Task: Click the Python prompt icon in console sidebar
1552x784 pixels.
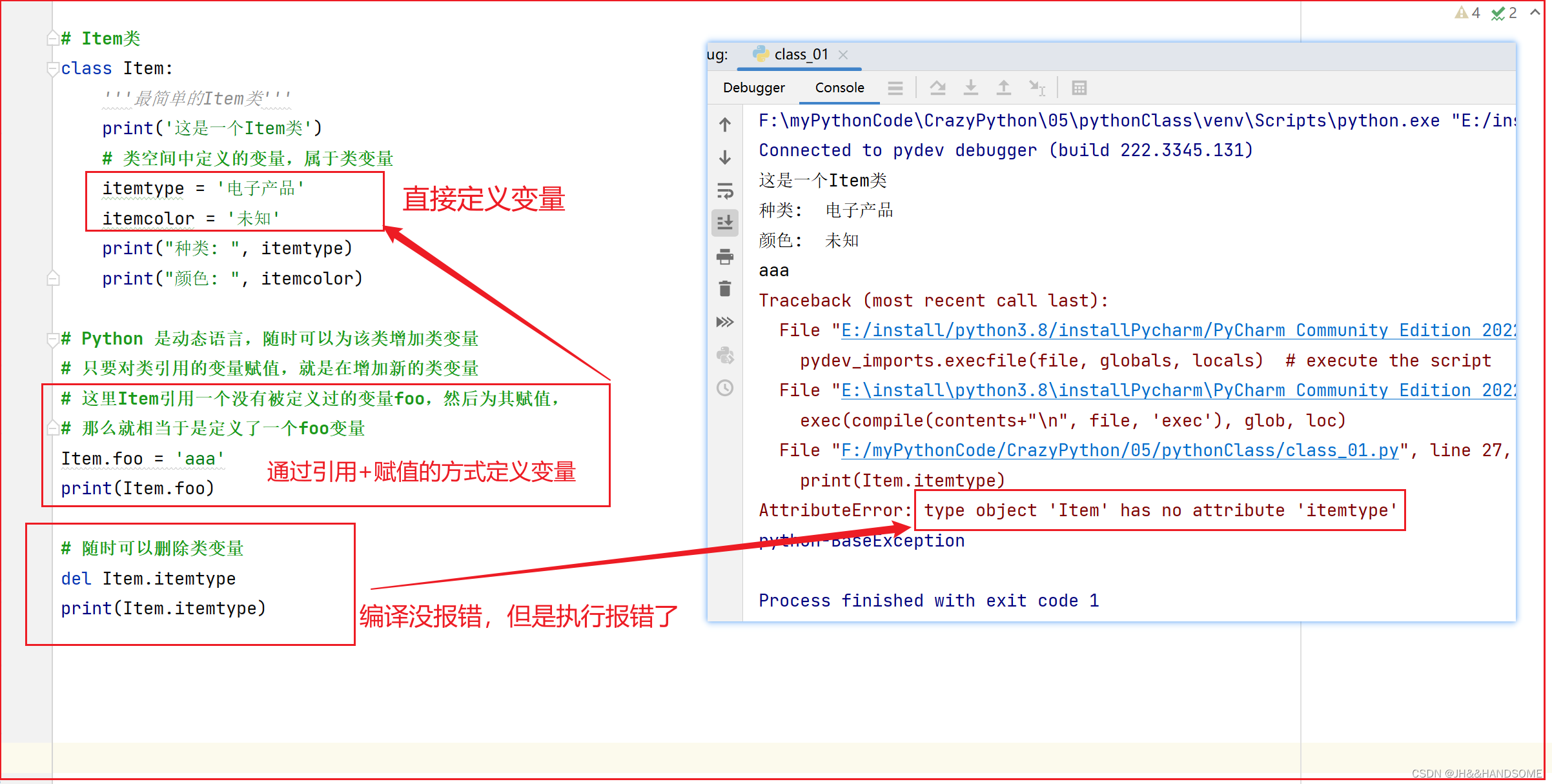Action: 725,355
